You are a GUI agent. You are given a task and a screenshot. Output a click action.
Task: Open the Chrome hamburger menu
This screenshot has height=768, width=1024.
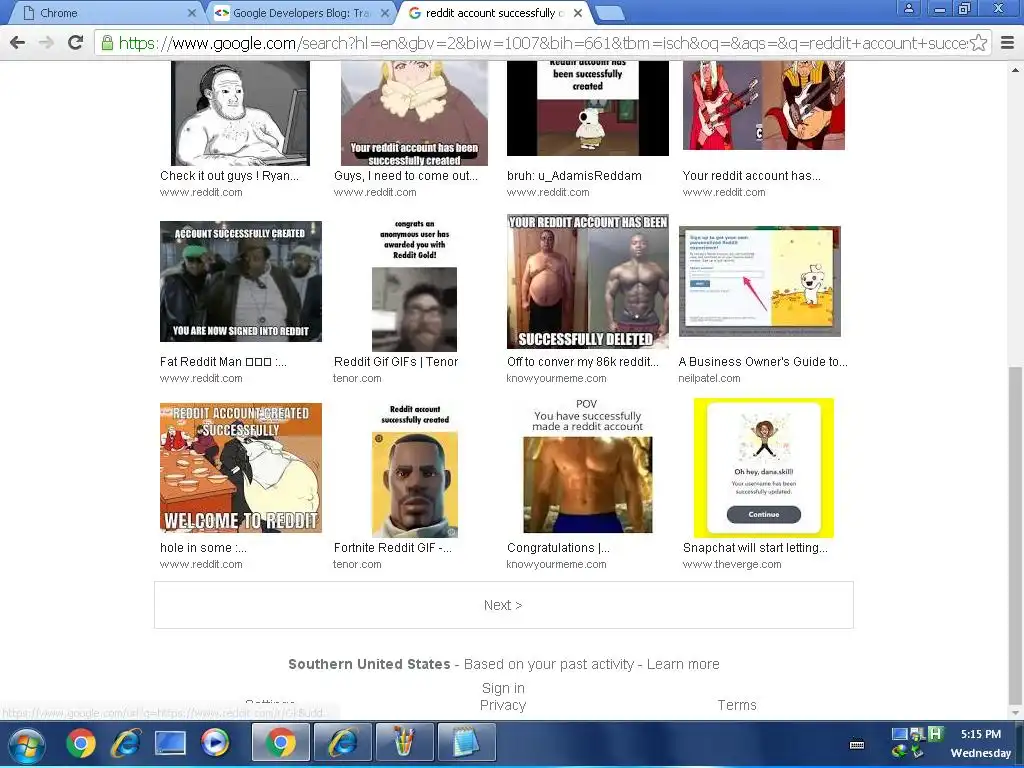point(1007,43)
